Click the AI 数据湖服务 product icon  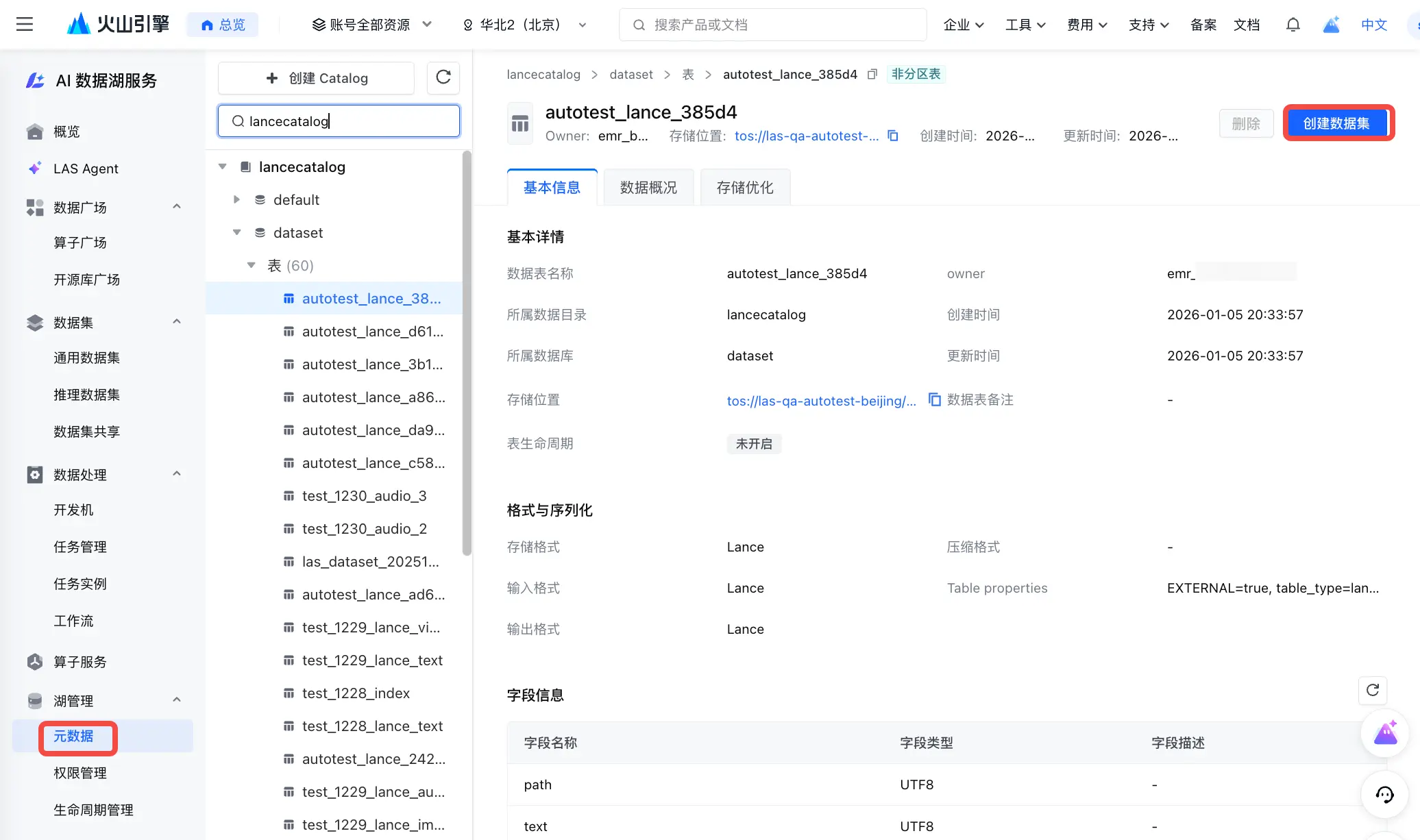point(35,80)
